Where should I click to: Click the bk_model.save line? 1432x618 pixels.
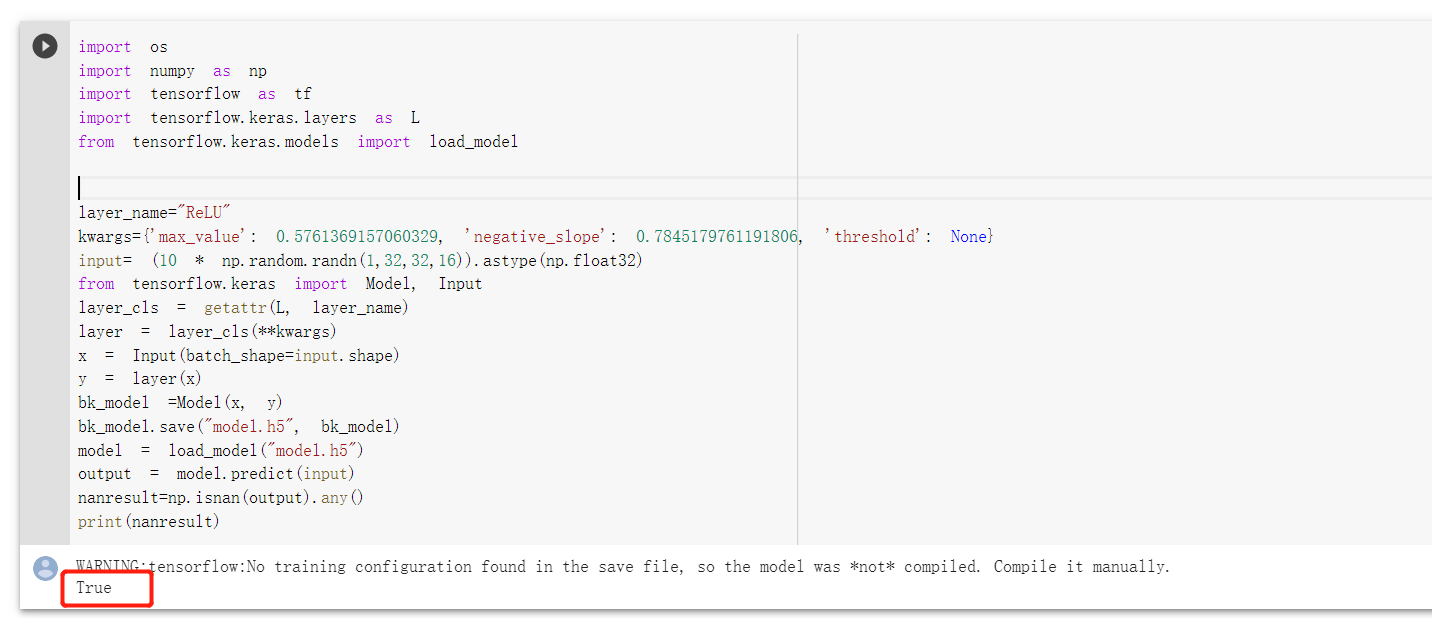[240, 425]
